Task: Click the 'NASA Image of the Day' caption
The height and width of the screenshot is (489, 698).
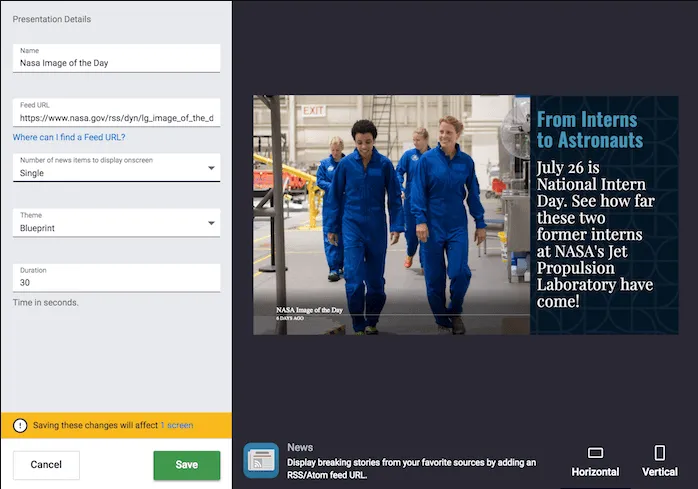Action: 309,310
